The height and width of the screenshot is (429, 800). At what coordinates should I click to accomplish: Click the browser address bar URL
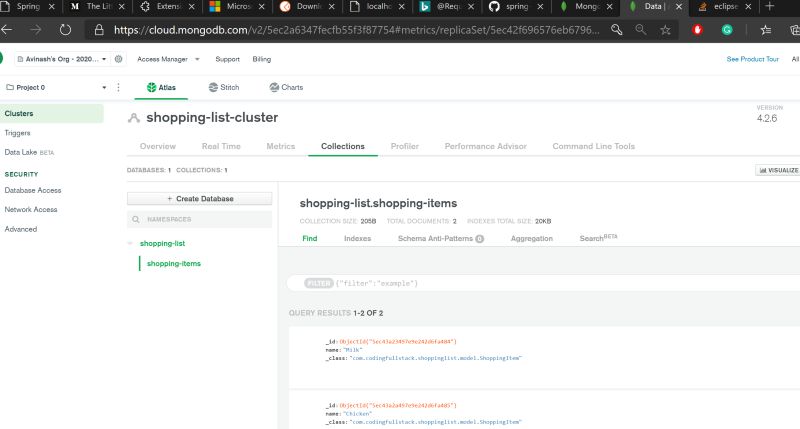pos(357,30)
